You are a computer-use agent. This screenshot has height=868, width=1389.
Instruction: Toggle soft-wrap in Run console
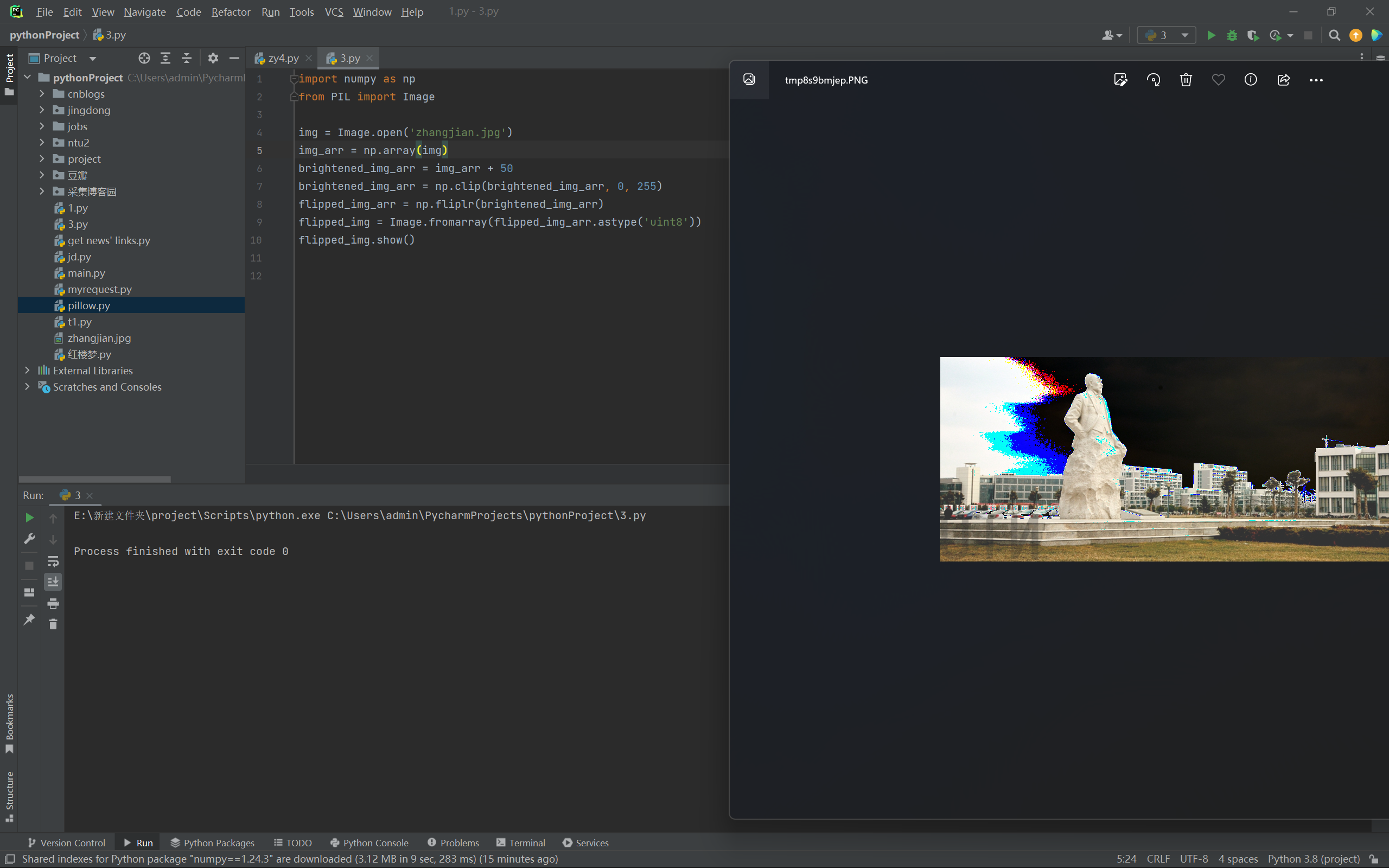point(53,561)
